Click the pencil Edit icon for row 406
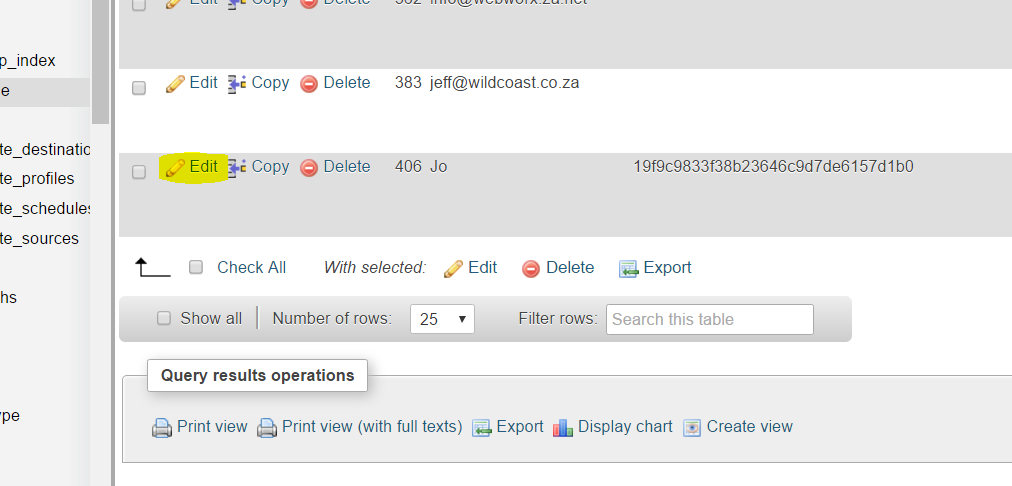Image resolution: width=1012 pixels, height=486 pixels. coord(175,168)
